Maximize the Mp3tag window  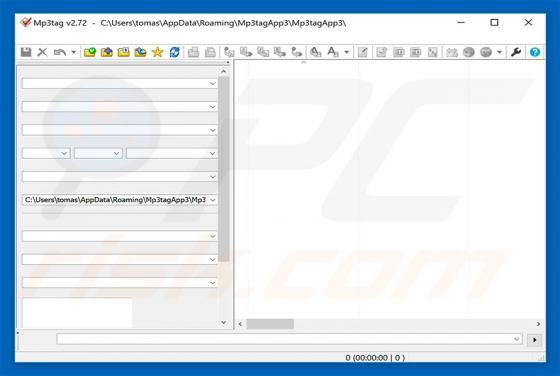pos(494,22)
